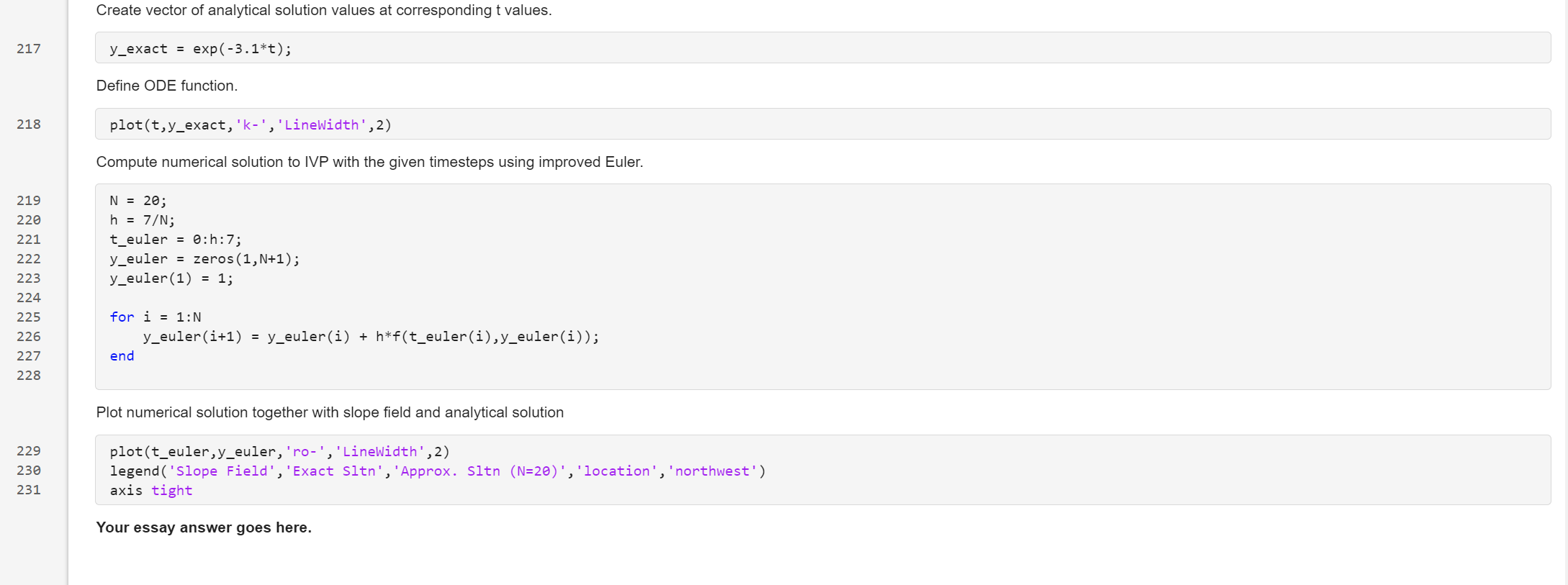Click the plot(t,y_exact,'k-','LineWidth',2) code line

(251, 125)
